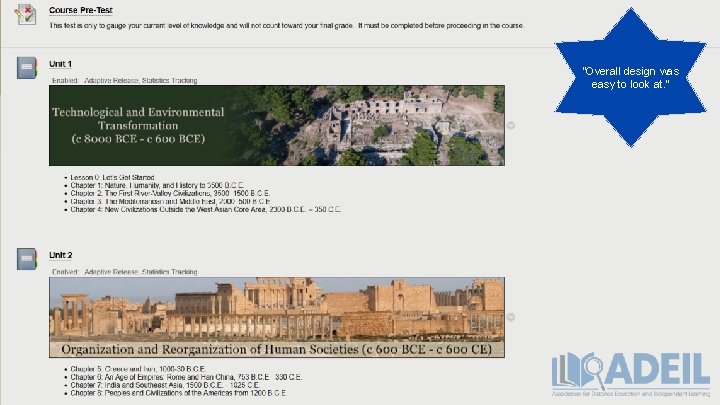Expand the options chevron beside Unit 2 banner
Image resolution: width=720 pixels, height=405 pixels.
click(x=511, y=317)
